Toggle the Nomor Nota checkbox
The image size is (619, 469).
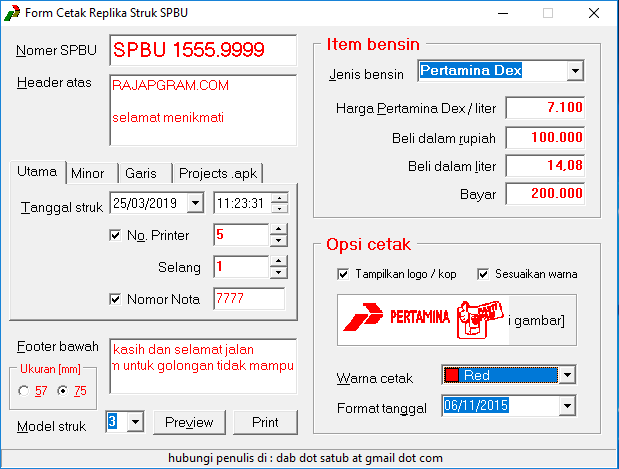115,299
